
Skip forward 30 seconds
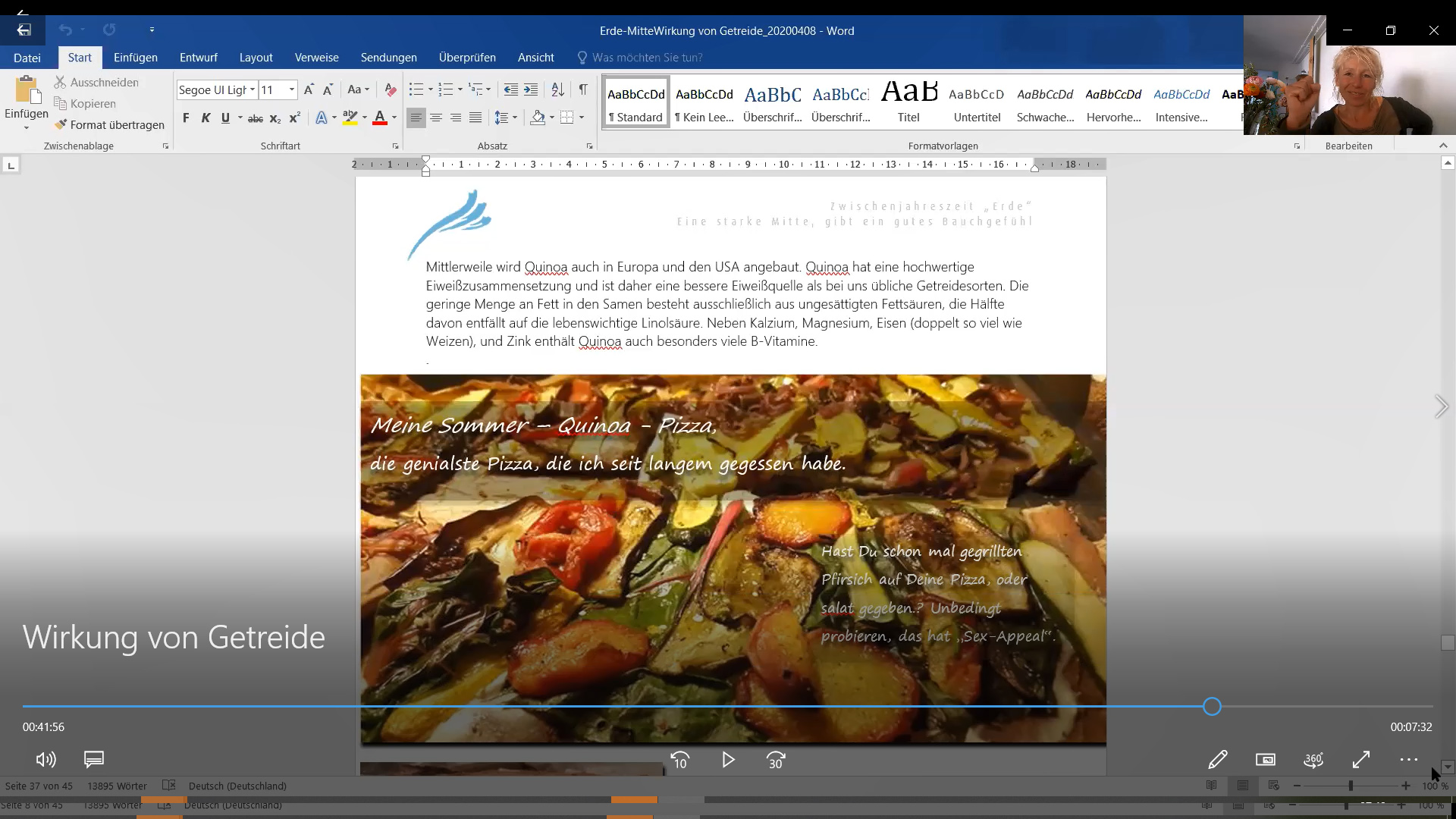coord(776,760)
